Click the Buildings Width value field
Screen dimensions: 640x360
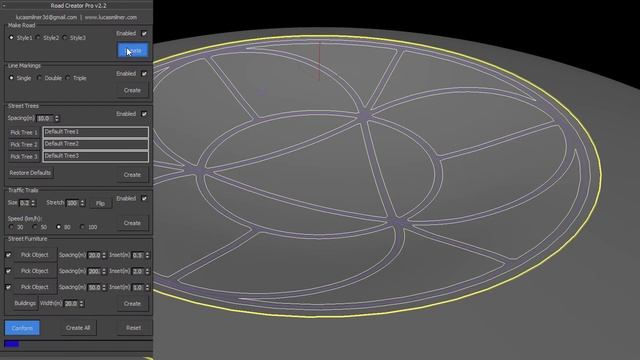click(x=71, y=304)
